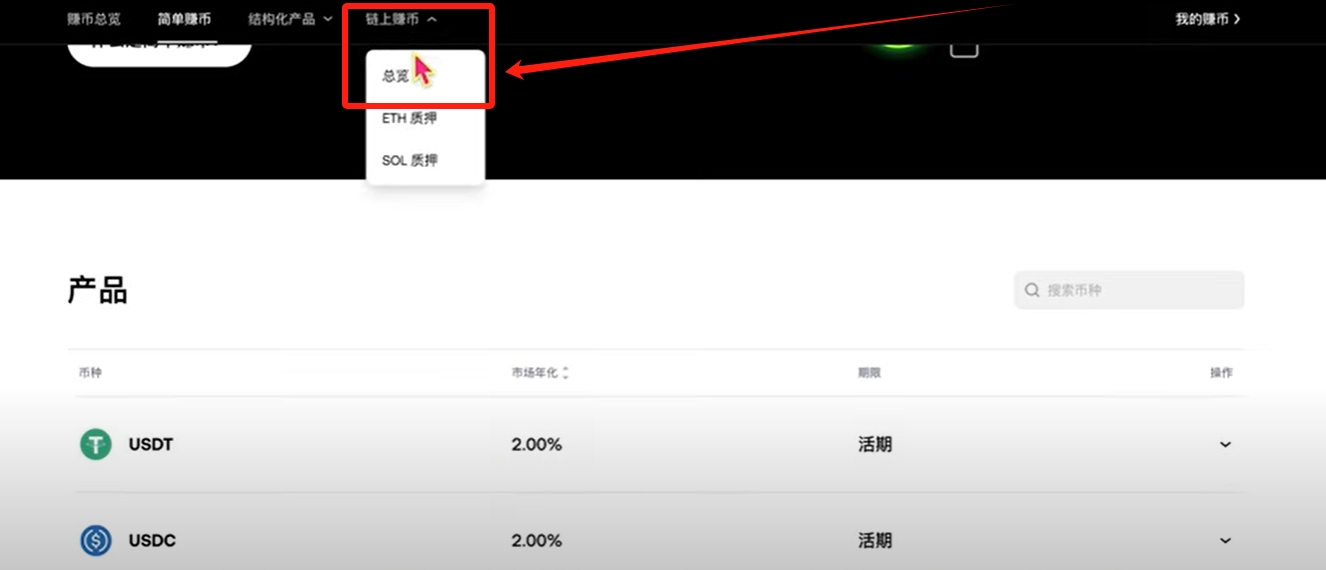Viewport: 1326px width, 570px height.
Task: Click the arrow next to 我的赚币
Action: 1237,19
